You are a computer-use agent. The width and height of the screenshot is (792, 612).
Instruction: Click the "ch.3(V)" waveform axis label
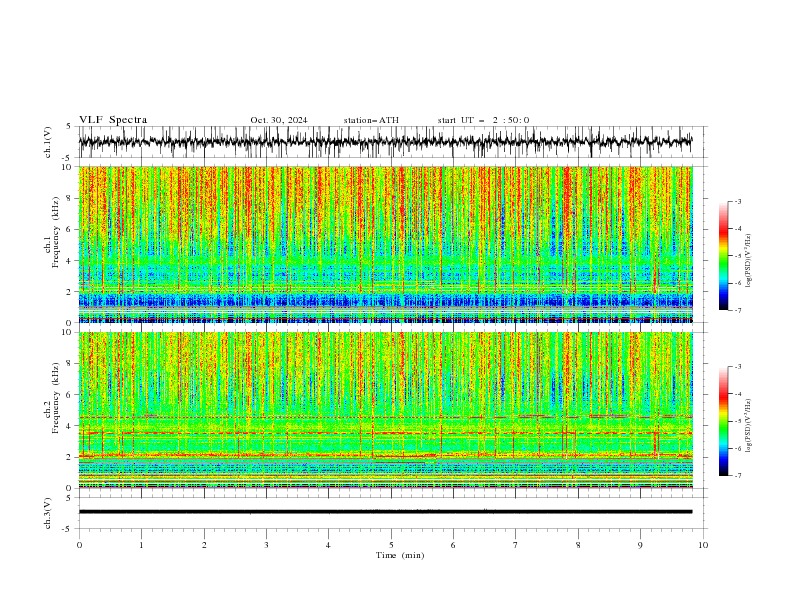point(48,513)
